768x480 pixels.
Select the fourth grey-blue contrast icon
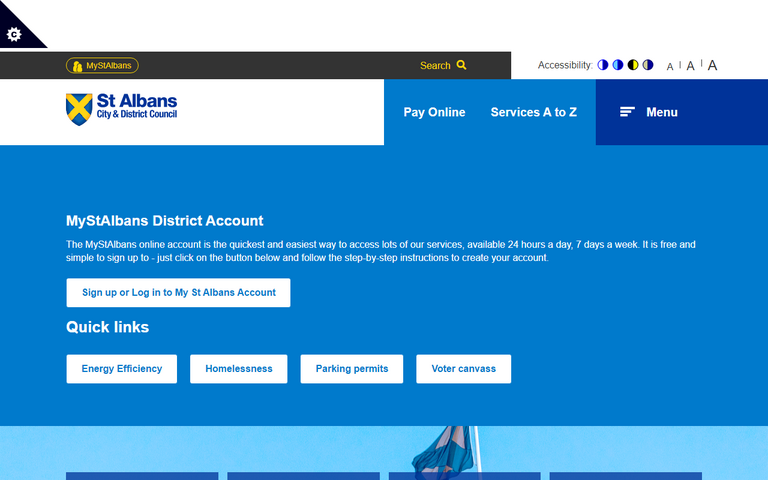pyautogui.click(x=647, y=65)
